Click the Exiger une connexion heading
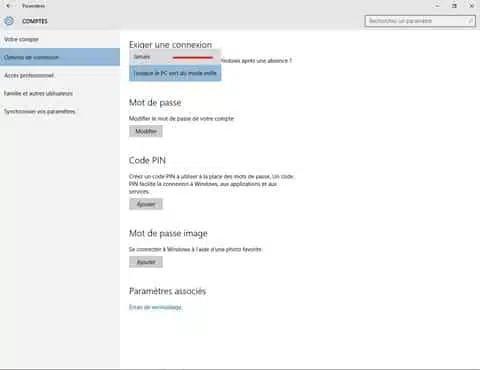The height and width of the screenshot is (370, 480). (170, 45)
